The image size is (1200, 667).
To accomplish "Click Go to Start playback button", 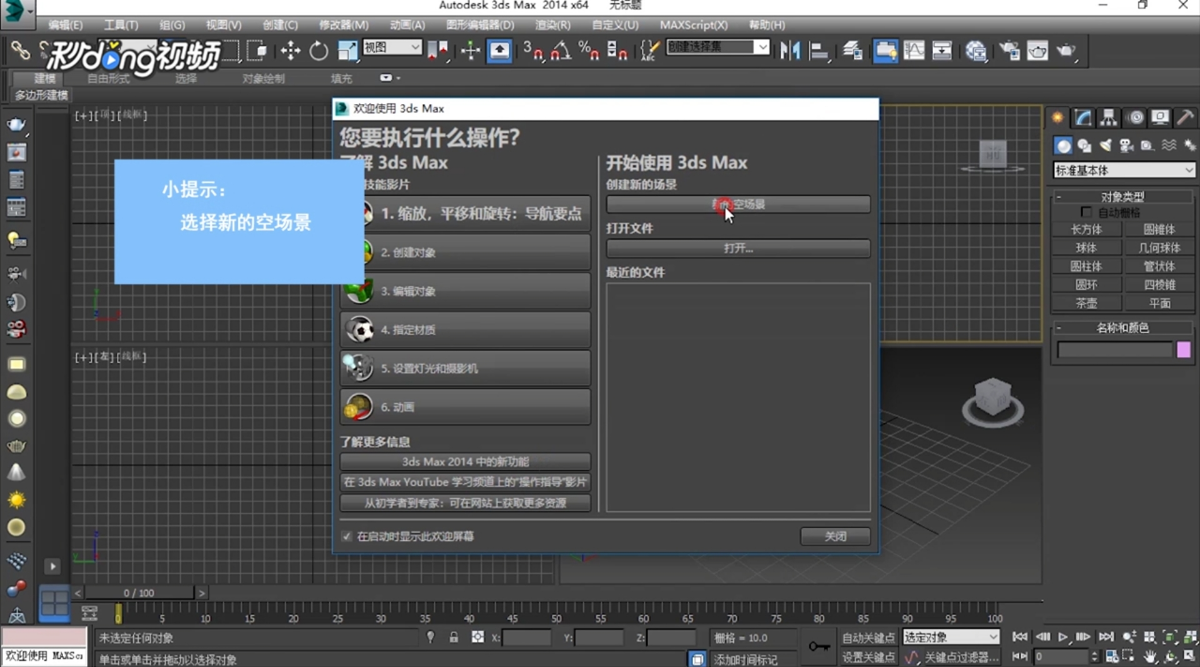I will pos(1020,637).
